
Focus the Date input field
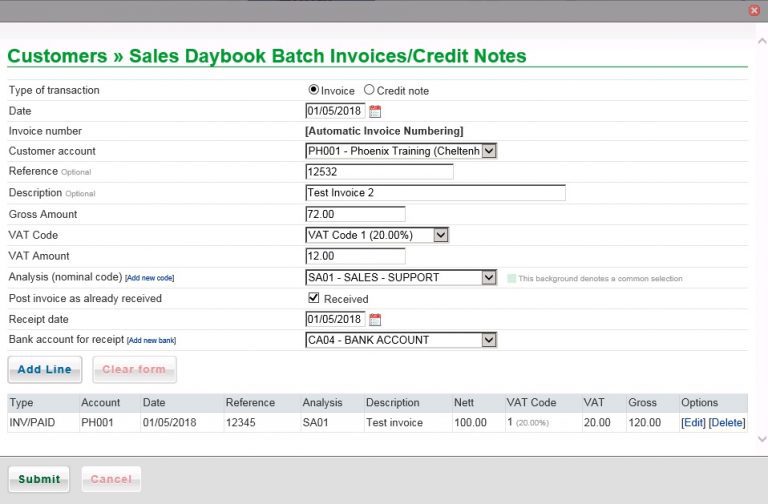[x=335, y=111]
